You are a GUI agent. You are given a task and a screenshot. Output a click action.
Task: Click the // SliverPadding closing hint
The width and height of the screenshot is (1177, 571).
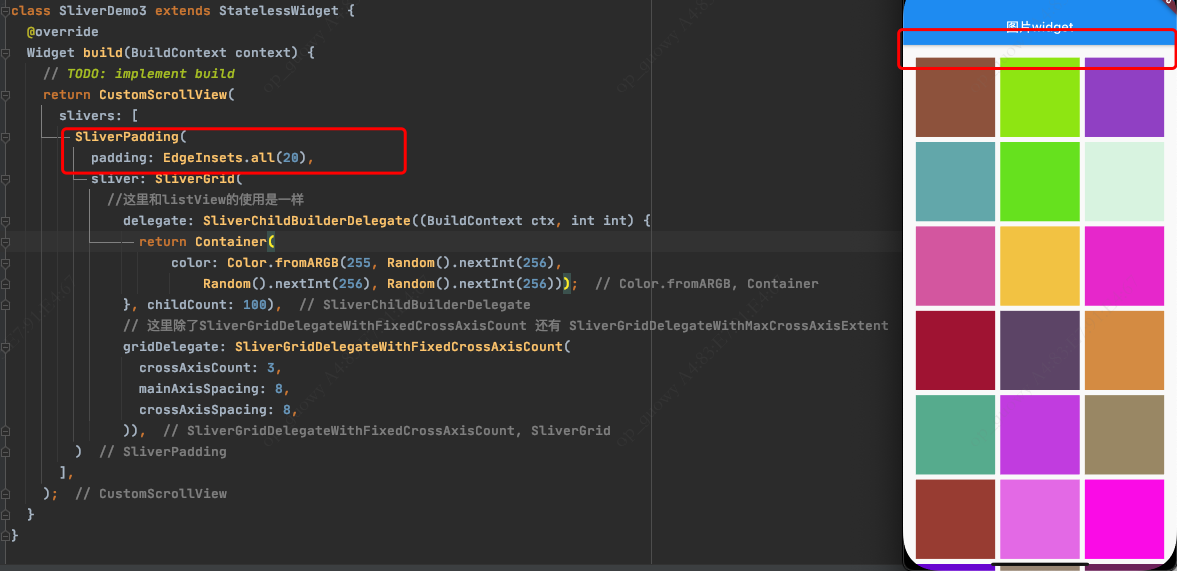[x=163, y=452]
